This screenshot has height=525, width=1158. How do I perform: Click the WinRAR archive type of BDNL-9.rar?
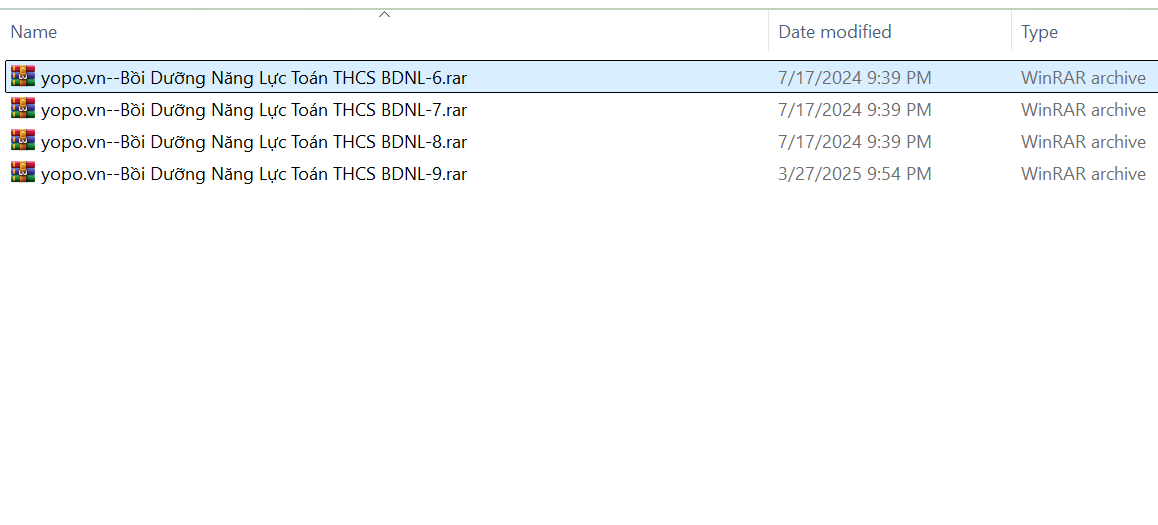[1083, 174]
